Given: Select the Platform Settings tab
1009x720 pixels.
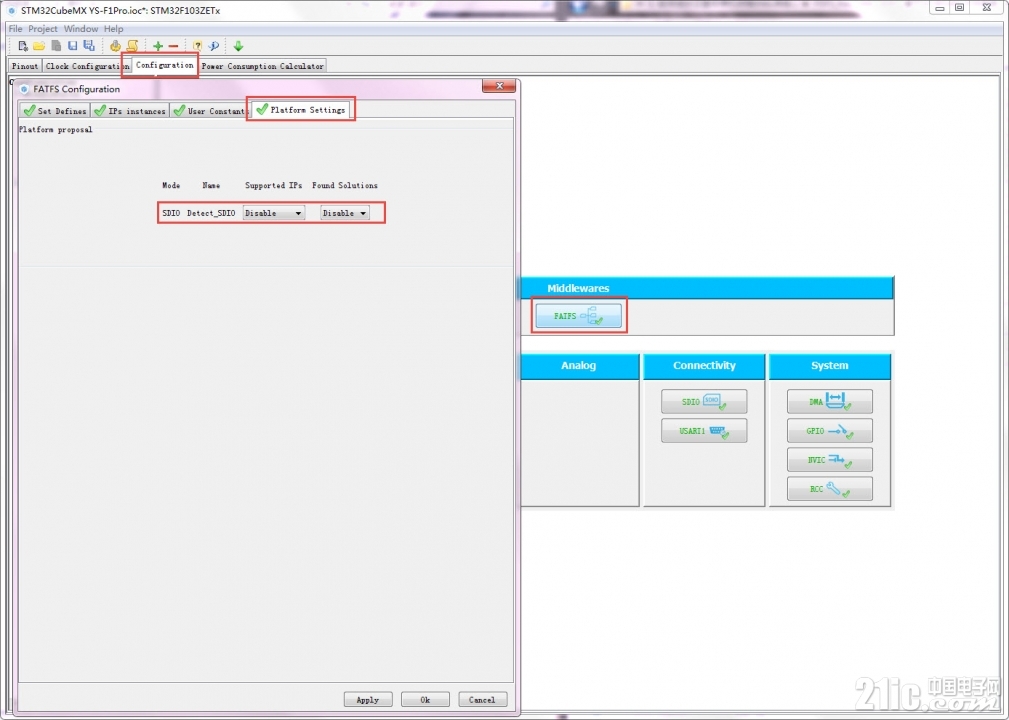Looking at the screenshot, I should coord(301,110).
